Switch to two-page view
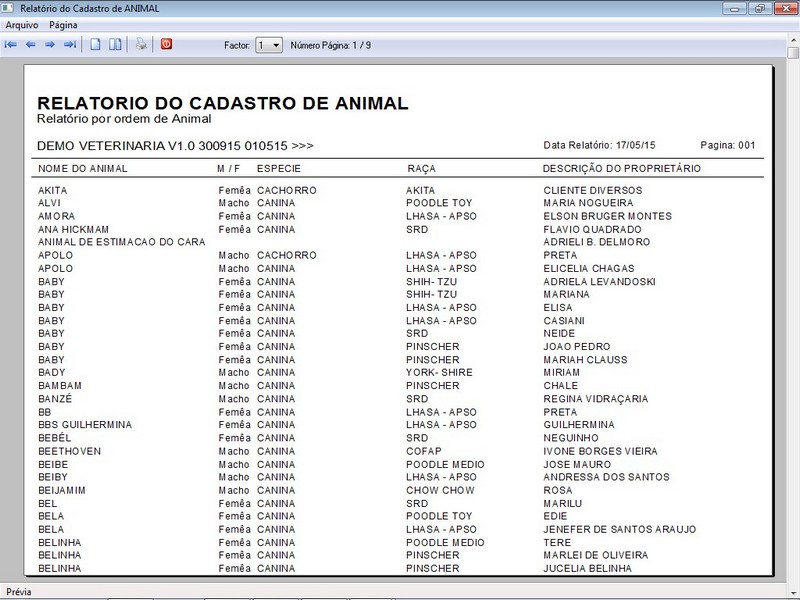The image size is (800, 600). (x=115, y=45)
